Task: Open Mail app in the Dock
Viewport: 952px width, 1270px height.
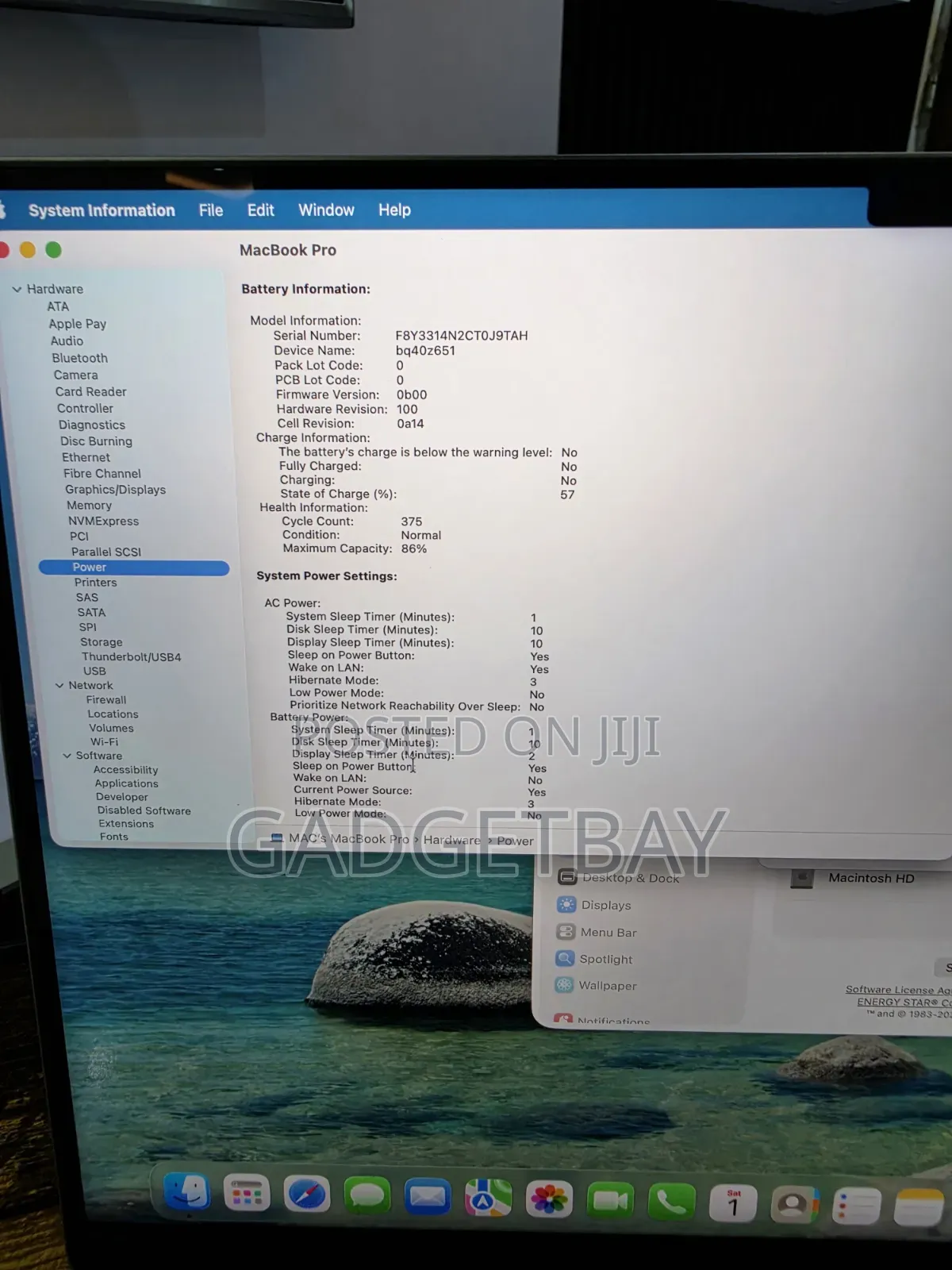Action: tap(428, 1197)
